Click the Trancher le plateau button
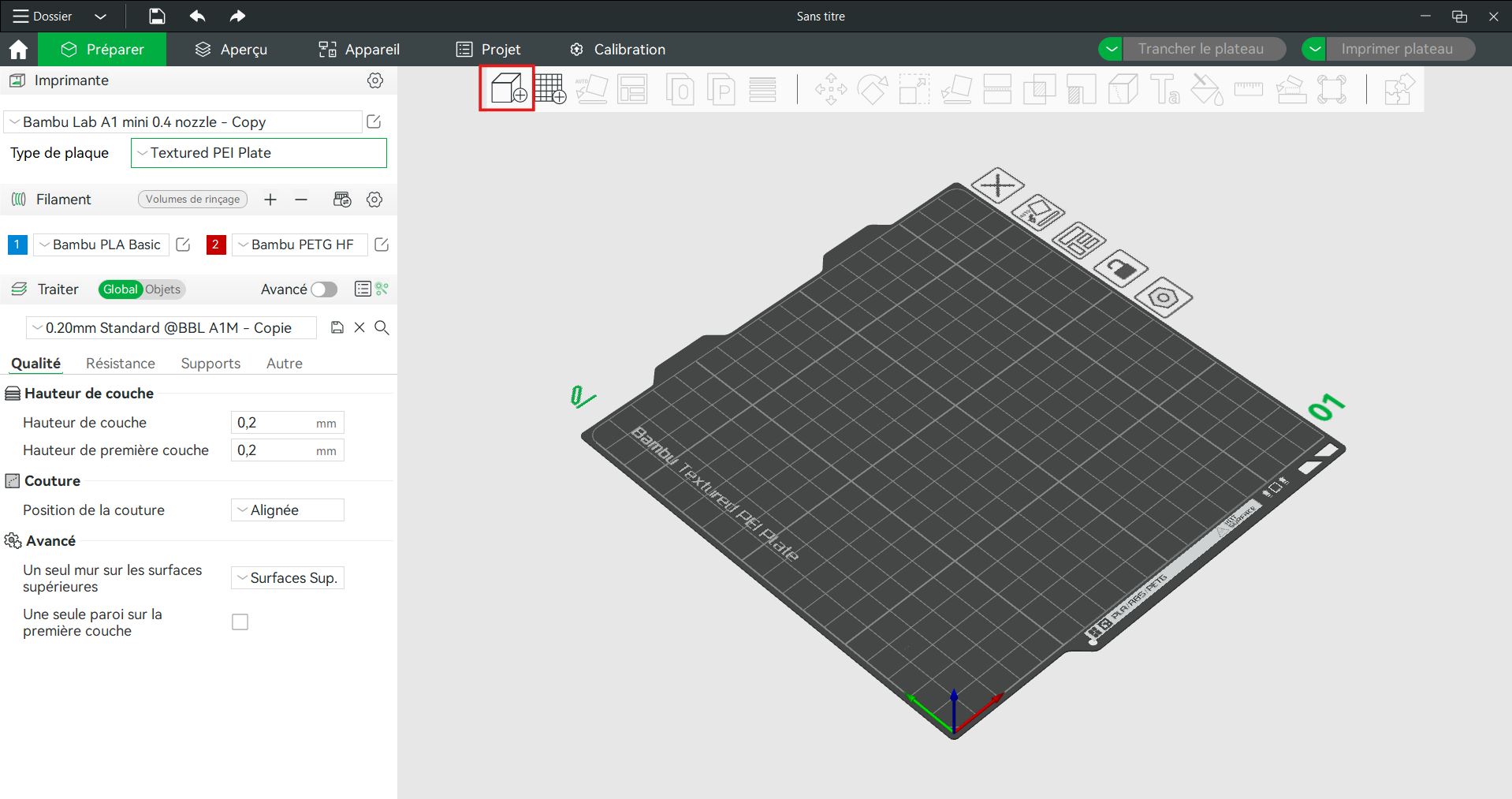The height and width of the screenshot is (799, 1512). pyautogui.click(x=1200, y=49)
